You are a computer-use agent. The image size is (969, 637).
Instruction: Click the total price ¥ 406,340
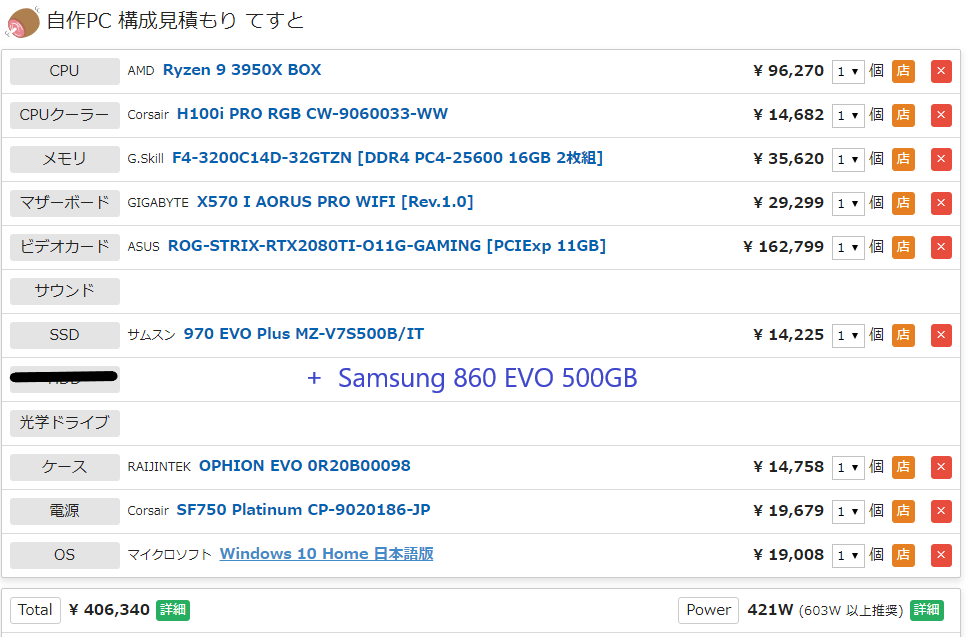point(109,610)
